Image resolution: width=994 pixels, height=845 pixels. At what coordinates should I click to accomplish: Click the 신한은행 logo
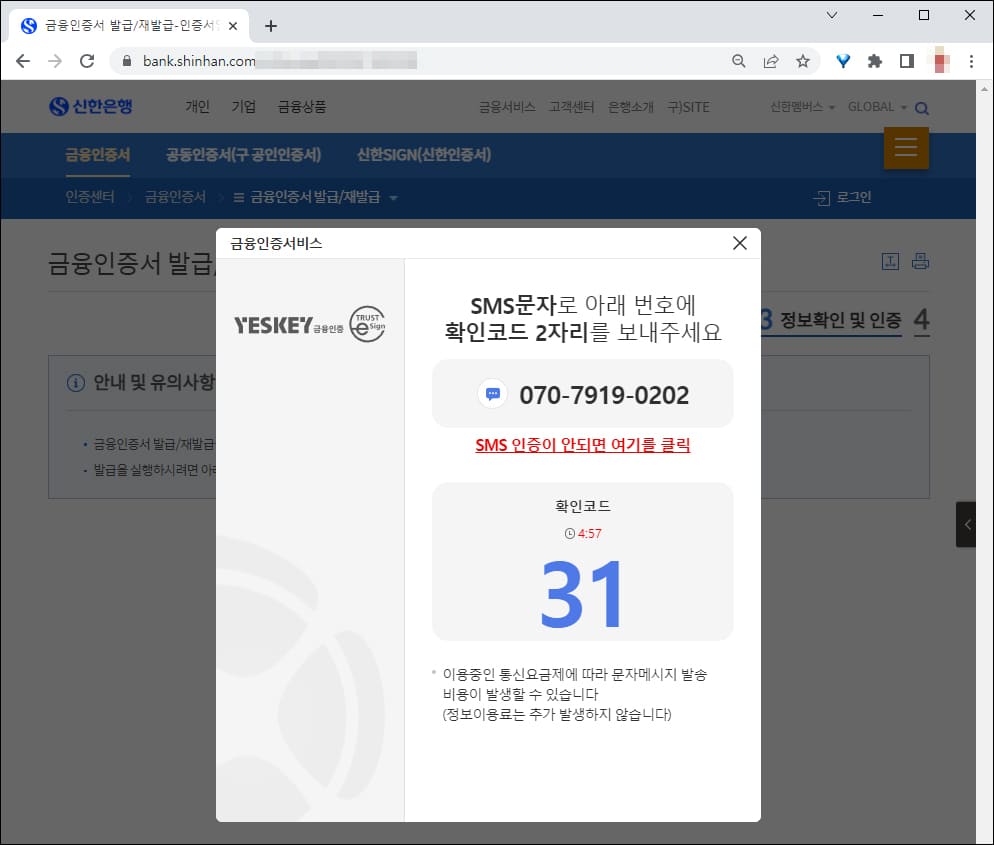(x=91, y=106)
